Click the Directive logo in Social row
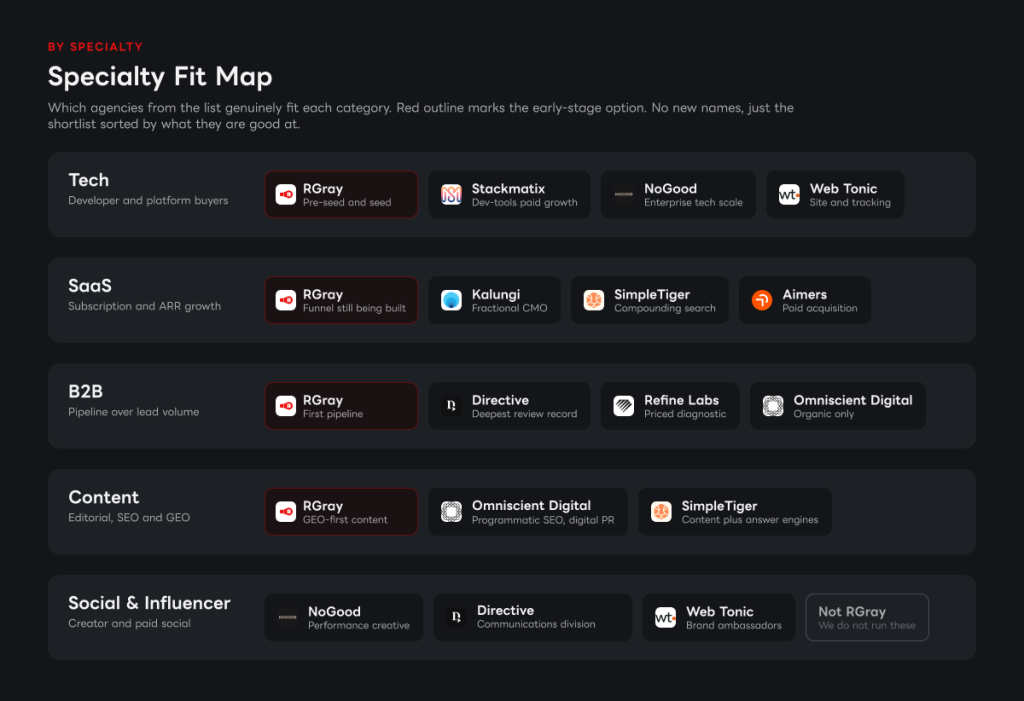The height and width of the screenshot is (701, 1024). pos(456,617)
